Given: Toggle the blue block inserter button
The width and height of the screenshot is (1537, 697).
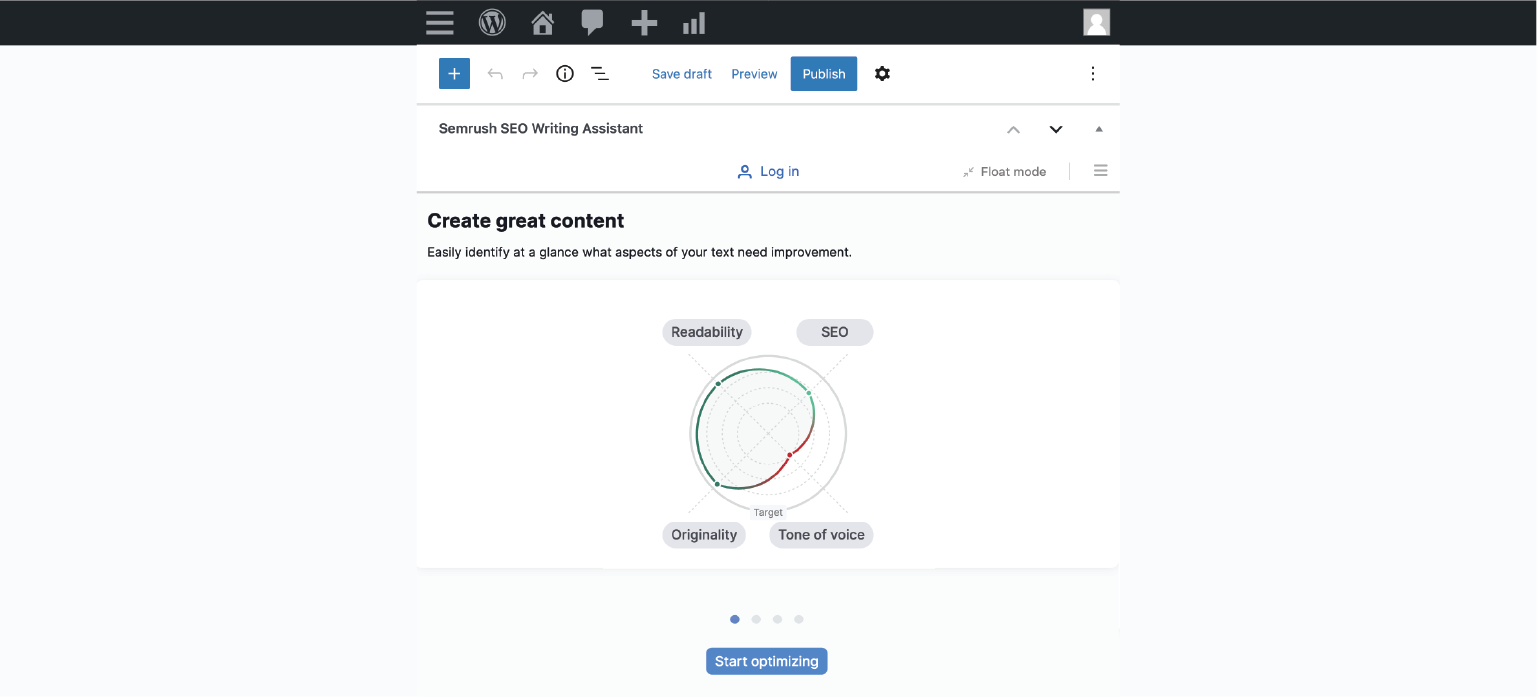Looking at the screenshot, I should pyautogui.click(x=454, y=73).
